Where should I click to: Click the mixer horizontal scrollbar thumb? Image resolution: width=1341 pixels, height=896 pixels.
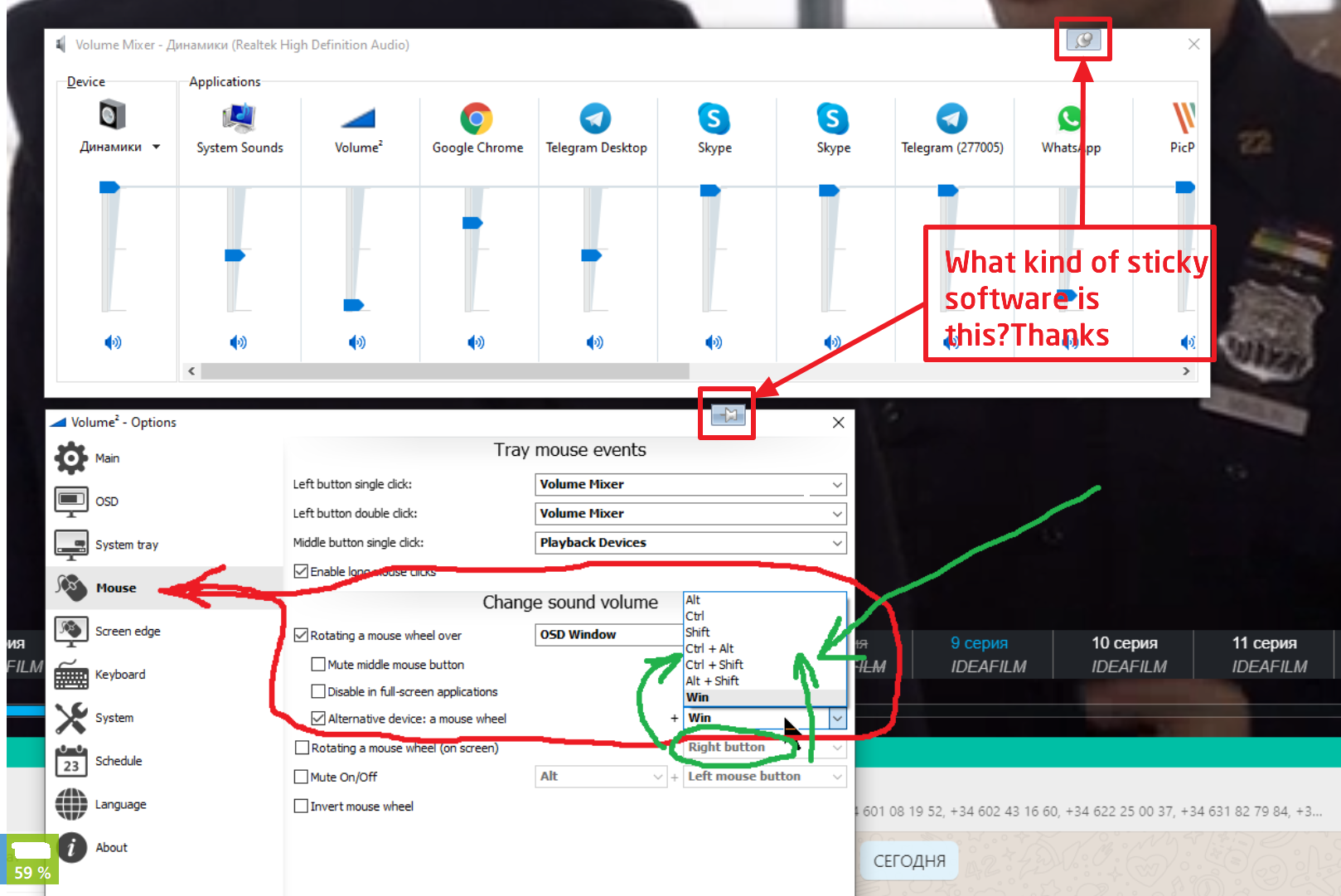point(445,371)
